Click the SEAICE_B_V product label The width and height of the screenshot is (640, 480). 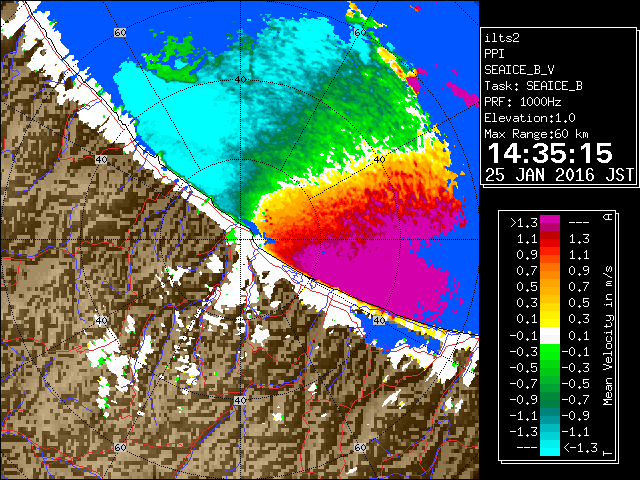519,70
